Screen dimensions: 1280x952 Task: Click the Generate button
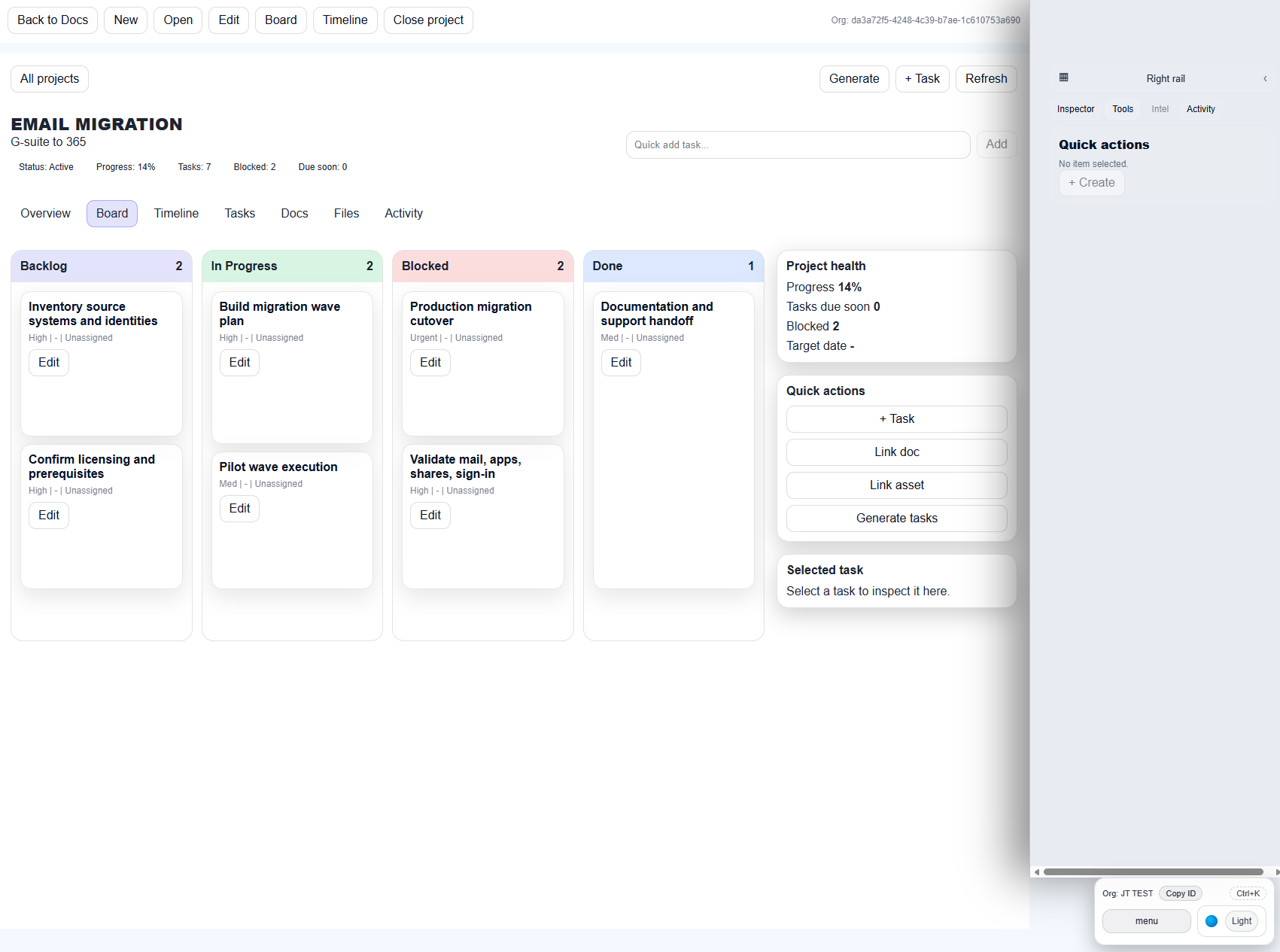[x=853, y=78]
